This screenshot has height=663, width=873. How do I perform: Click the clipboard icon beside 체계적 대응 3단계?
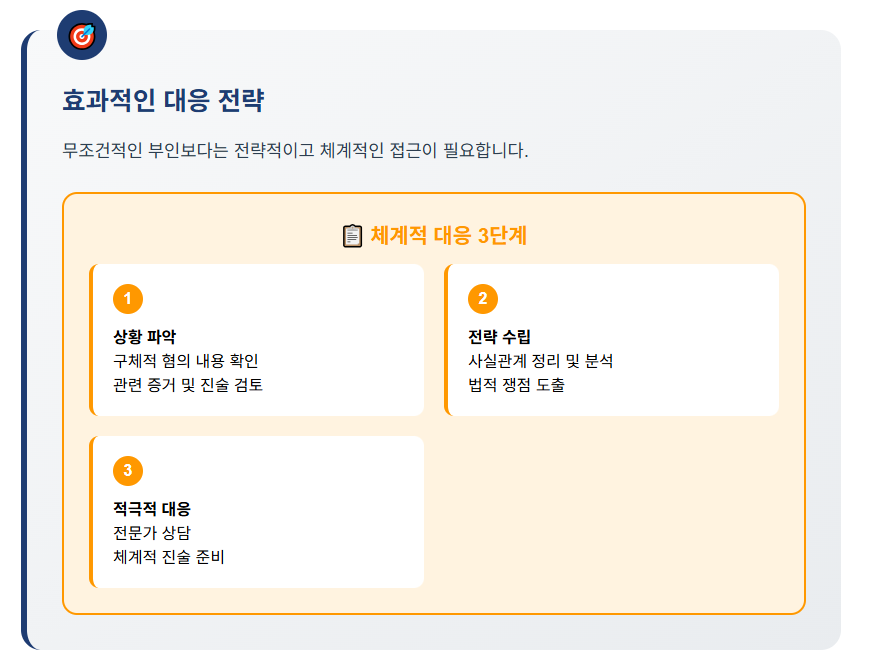tap(352, 236)
